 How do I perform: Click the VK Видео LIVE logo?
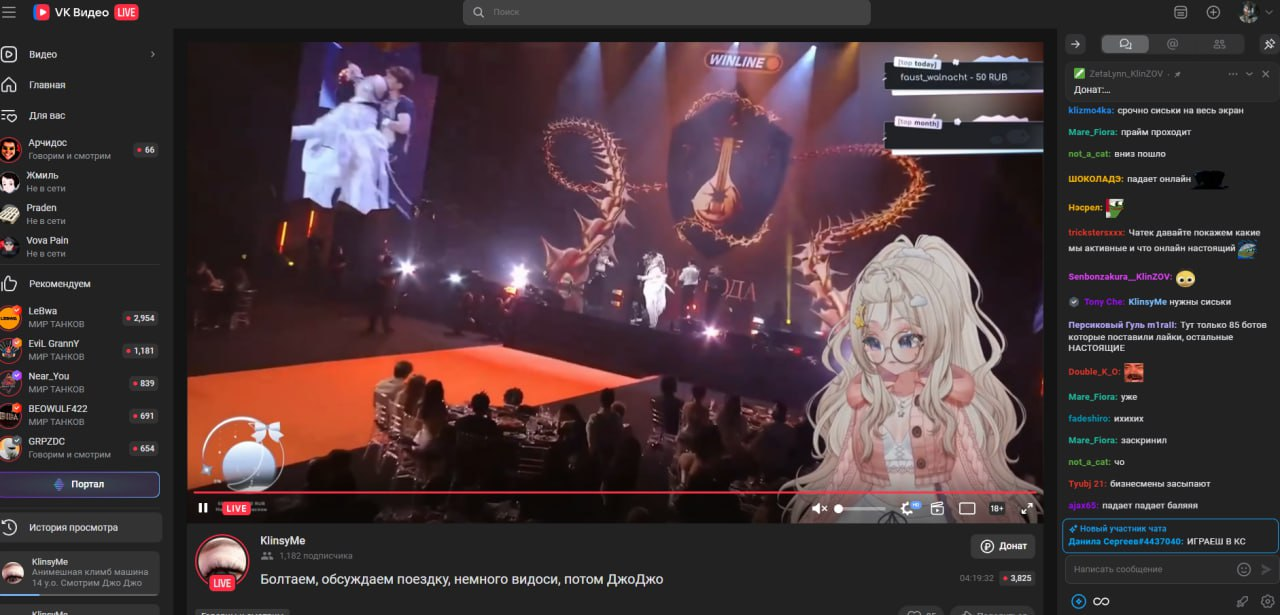tap(86, 12)
